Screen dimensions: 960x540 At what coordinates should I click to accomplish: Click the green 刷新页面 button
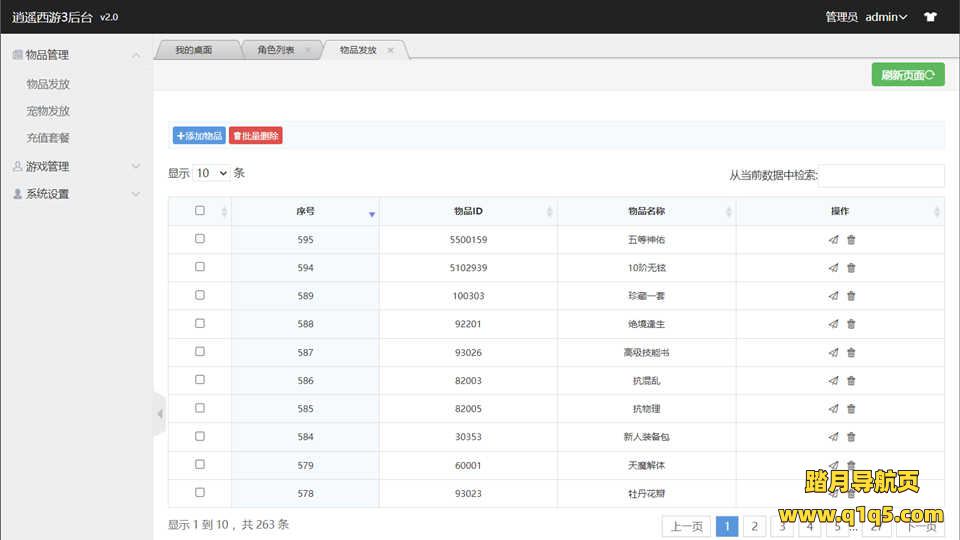click(908, 75)
